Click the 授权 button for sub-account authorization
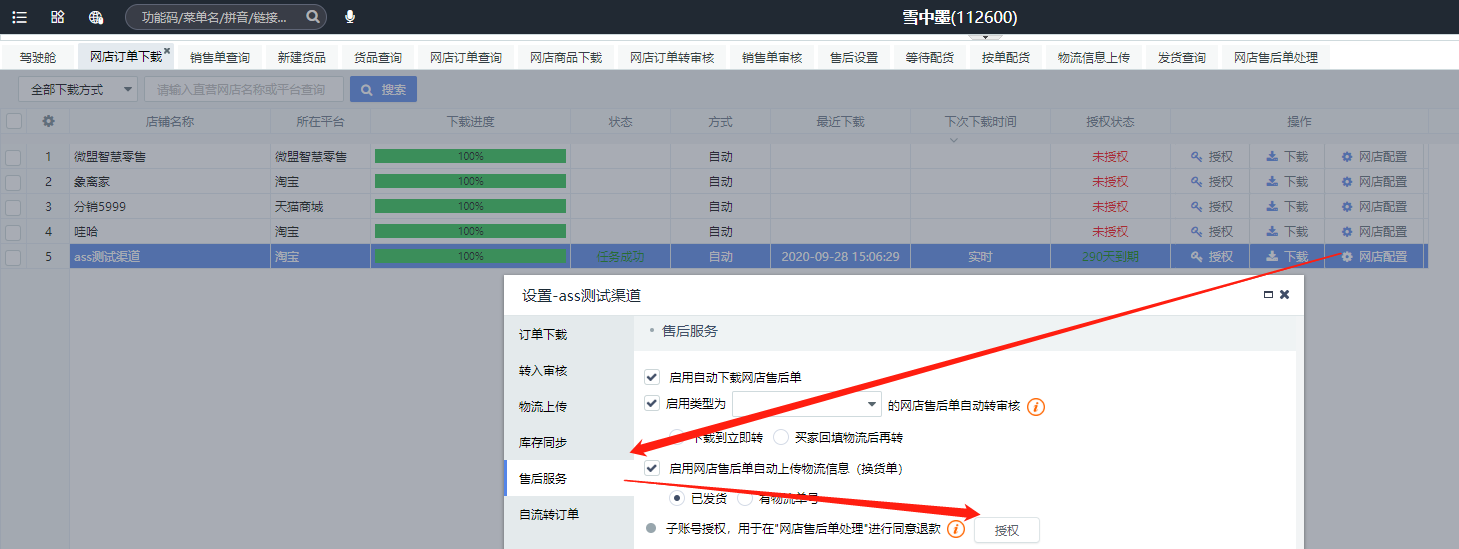Viewport: 1459px width, 549px height. [x=1006, y=530]
